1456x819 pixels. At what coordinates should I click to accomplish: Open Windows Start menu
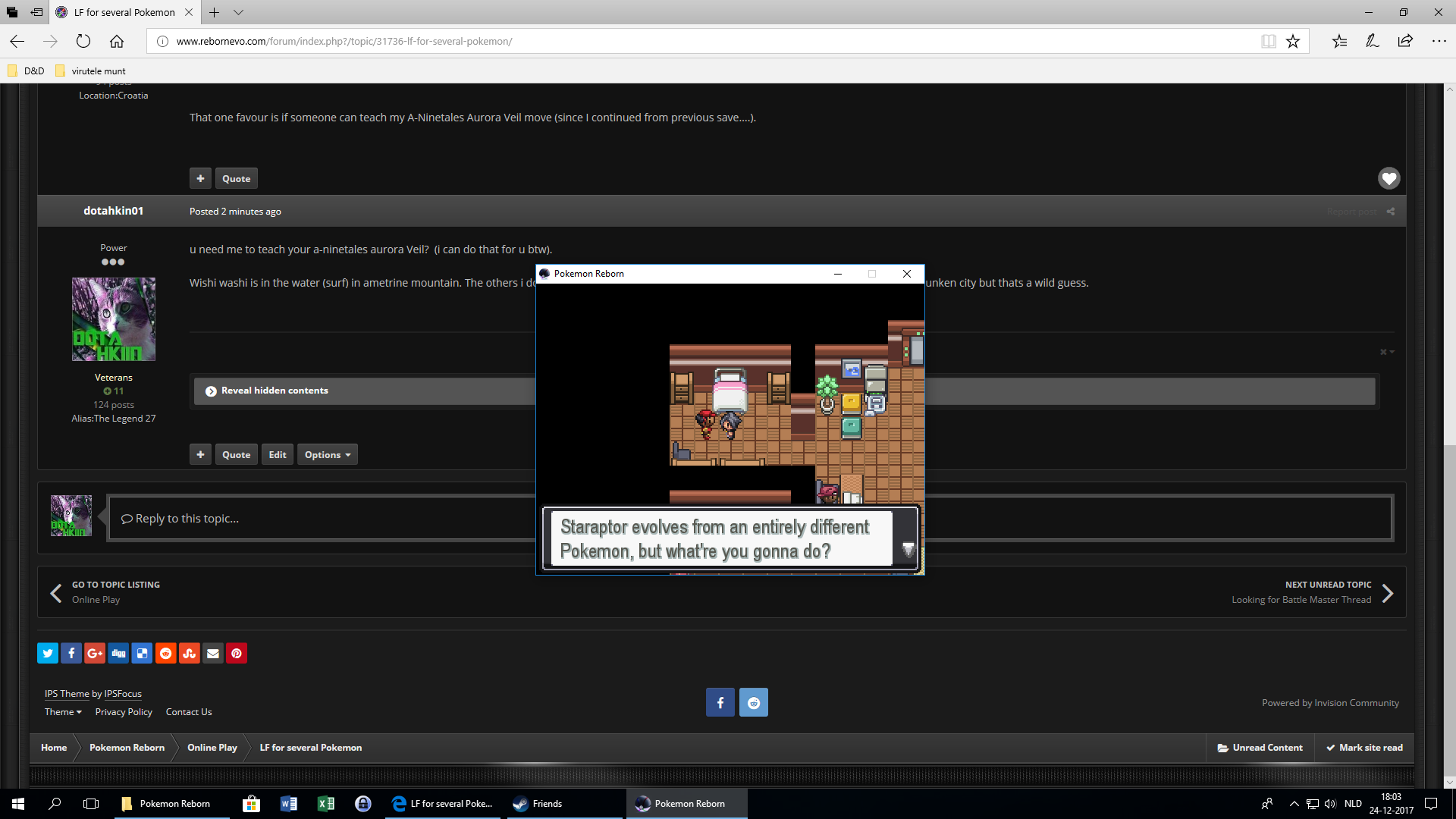(x=18, y=804)
